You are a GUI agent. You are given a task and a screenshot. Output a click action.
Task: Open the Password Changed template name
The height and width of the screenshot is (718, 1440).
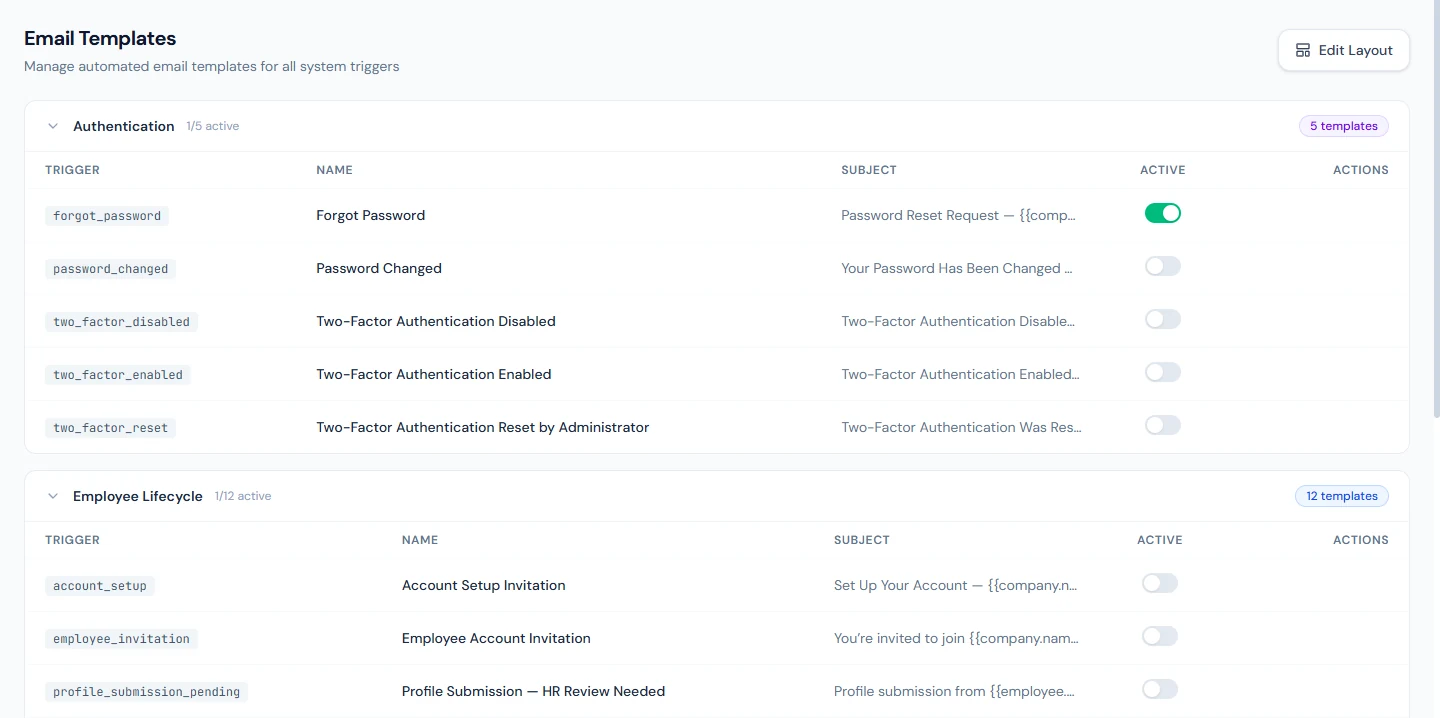pyautogui.click(x=379, y=268)
